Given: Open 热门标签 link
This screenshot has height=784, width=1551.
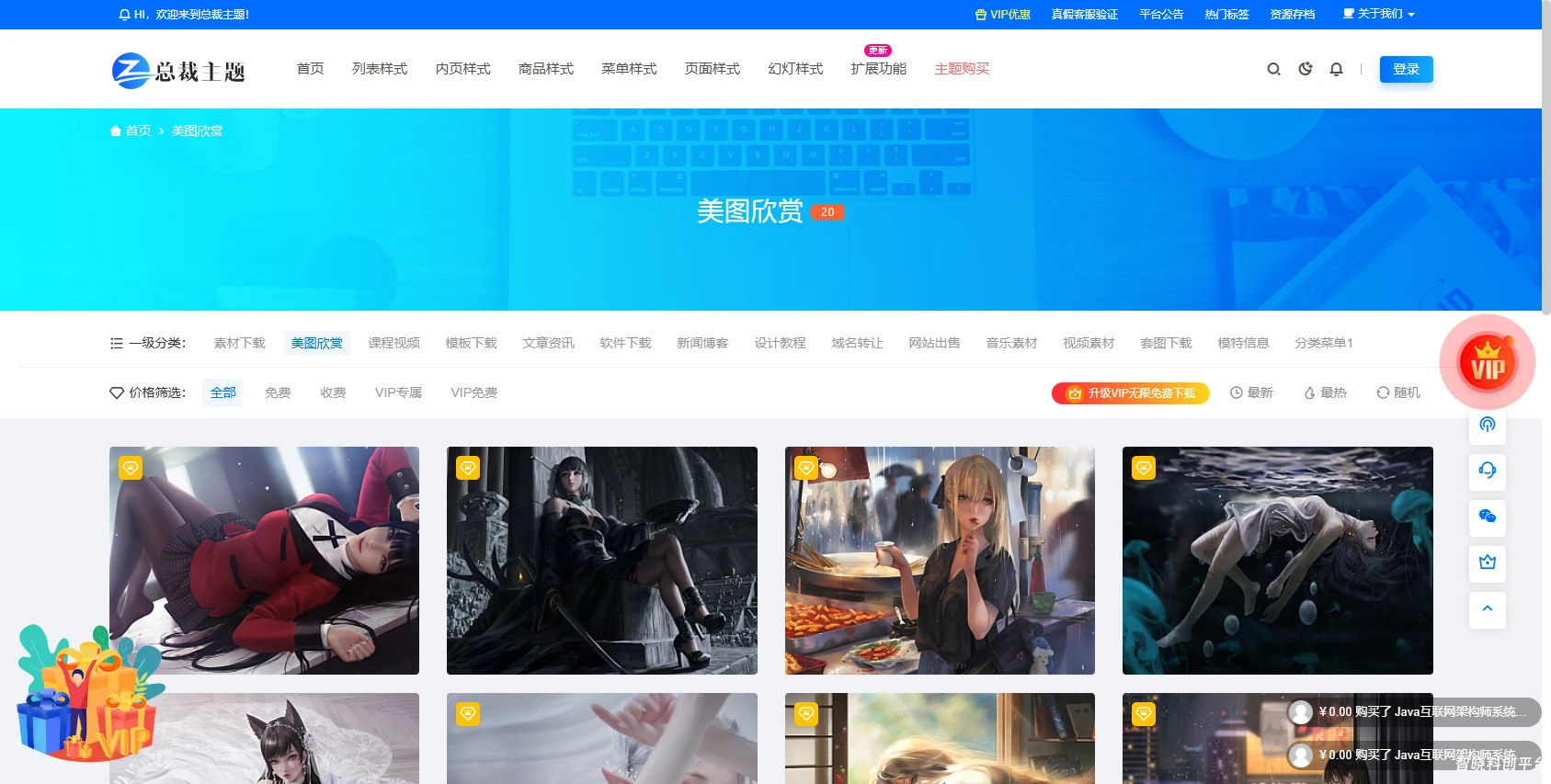Looking at the screenshot, I should tap(1226, 14).
